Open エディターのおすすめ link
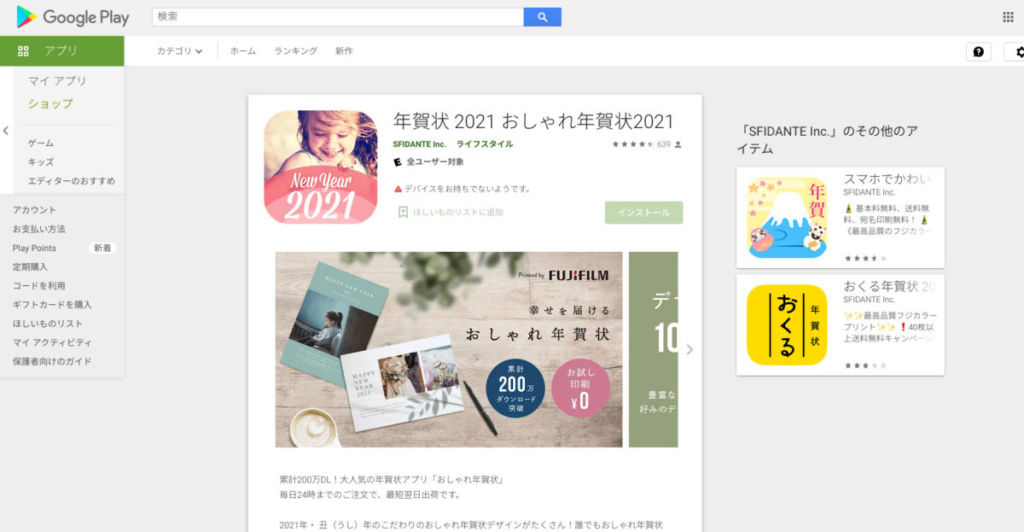1024x532 pixels. 71,181
